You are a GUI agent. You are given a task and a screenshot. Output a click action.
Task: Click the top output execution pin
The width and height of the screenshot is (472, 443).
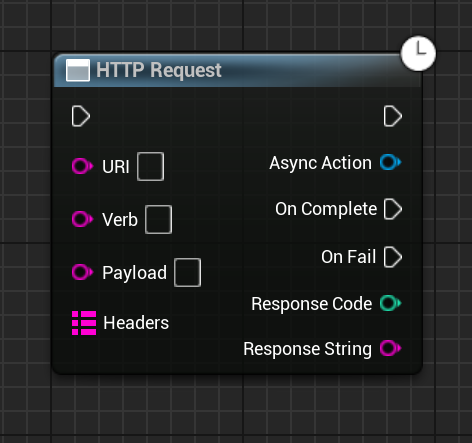(x=393, y=116)
